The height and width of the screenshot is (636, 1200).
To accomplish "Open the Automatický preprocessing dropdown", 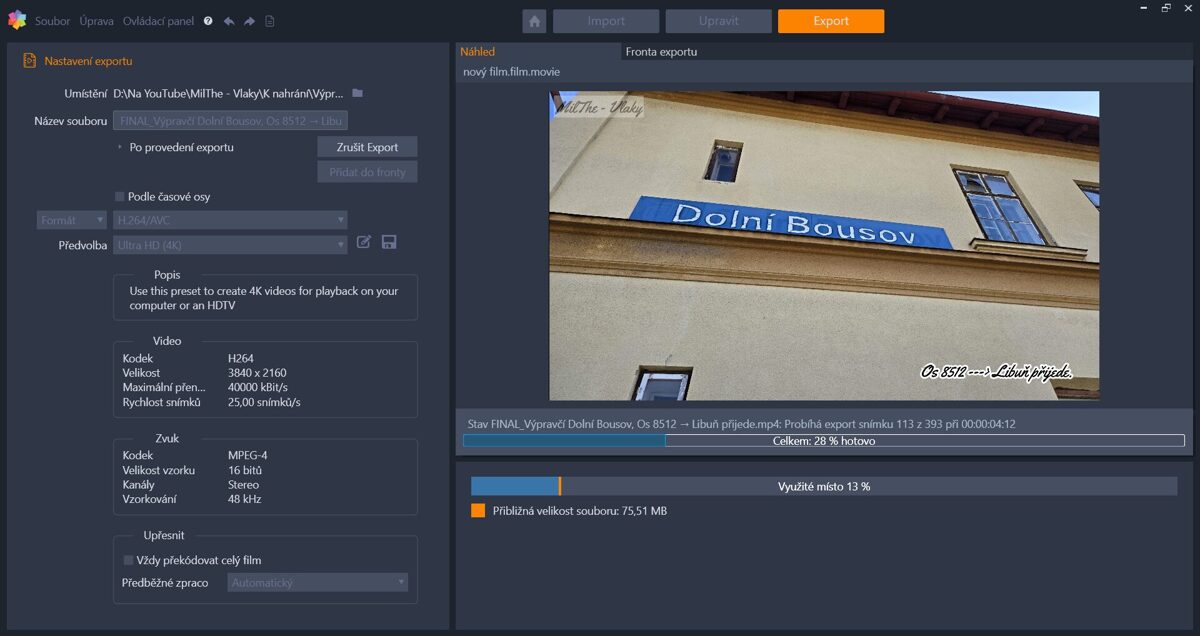I will coord(318,582).
